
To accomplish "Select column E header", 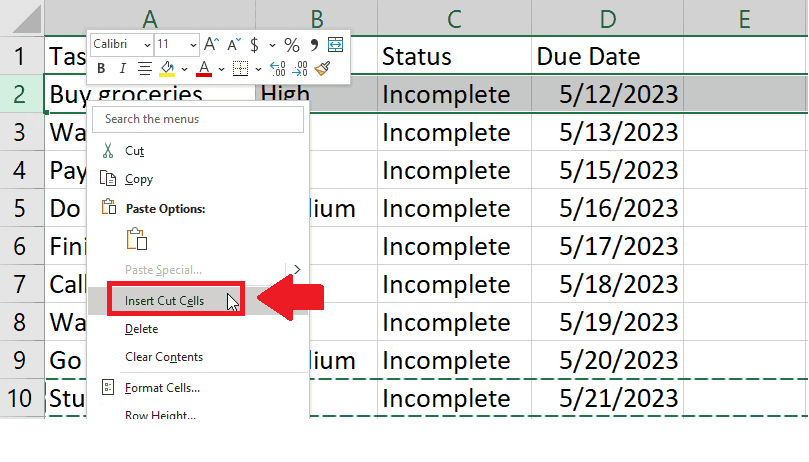I will (x=745, y=18).
